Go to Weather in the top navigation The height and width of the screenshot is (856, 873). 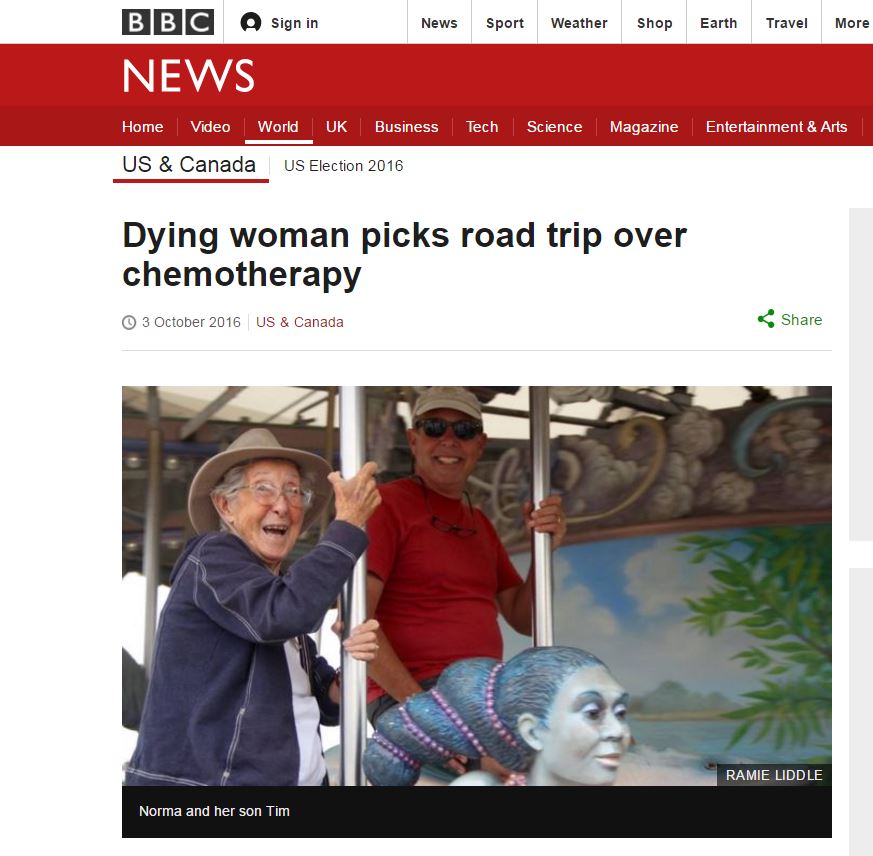tap(578, 23)
